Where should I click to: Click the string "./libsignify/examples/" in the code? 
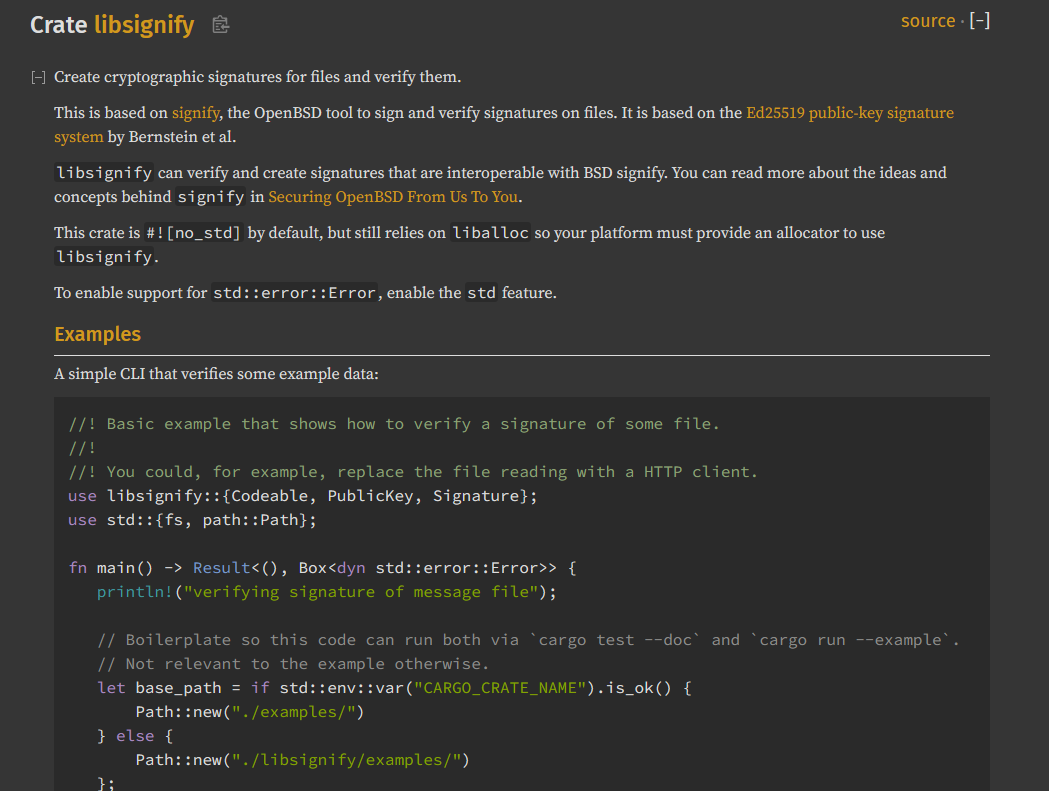[x=346, y=760]
